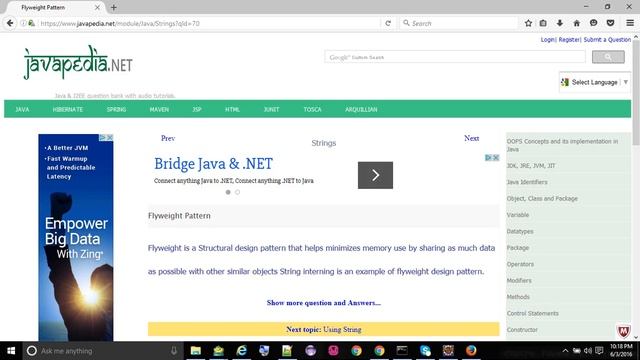Go back with the browser back arrow
640x360 pixels.
pos(10,23)
